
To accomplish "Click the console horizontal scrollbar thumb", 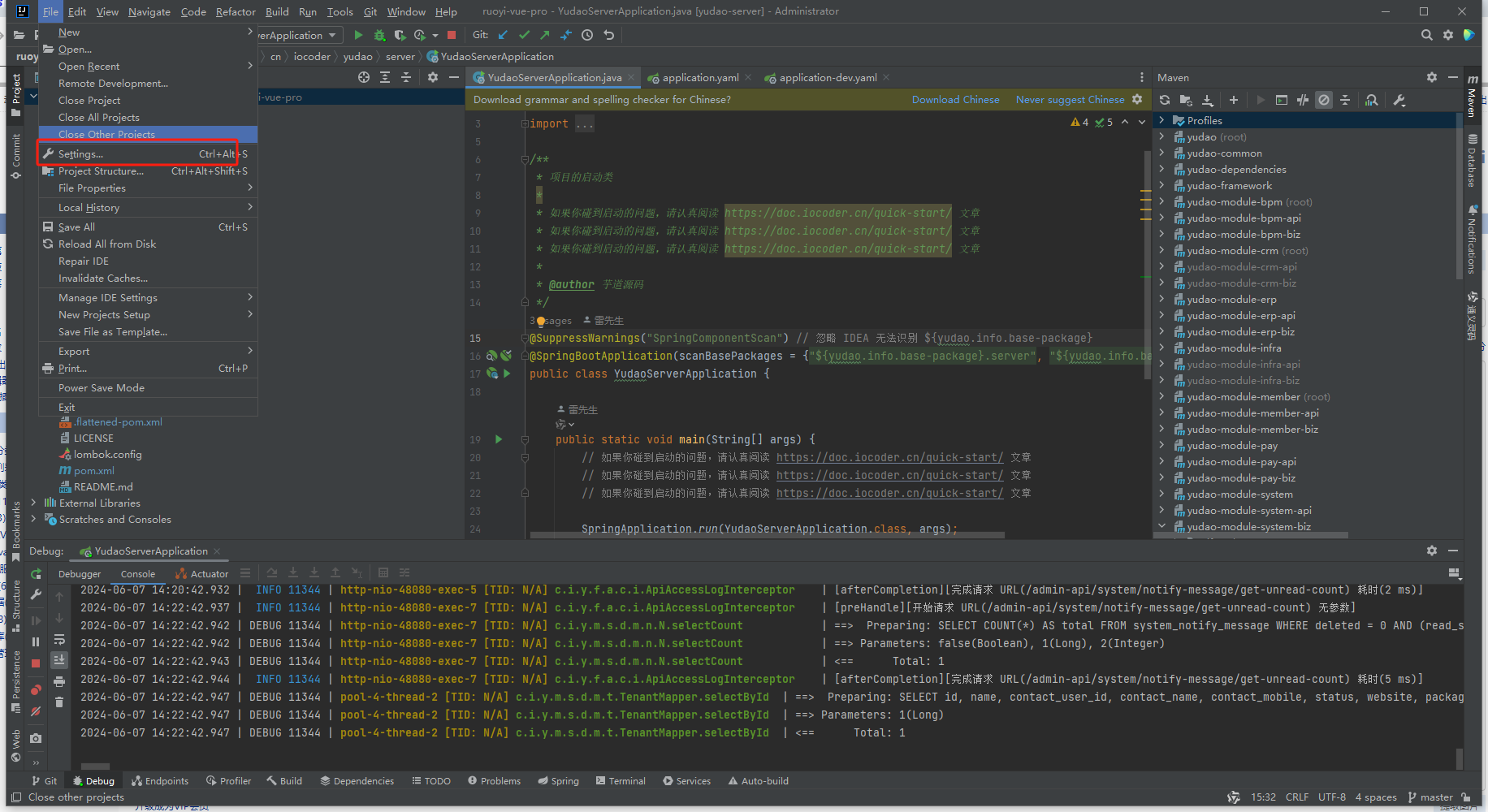I will point(95,766).
